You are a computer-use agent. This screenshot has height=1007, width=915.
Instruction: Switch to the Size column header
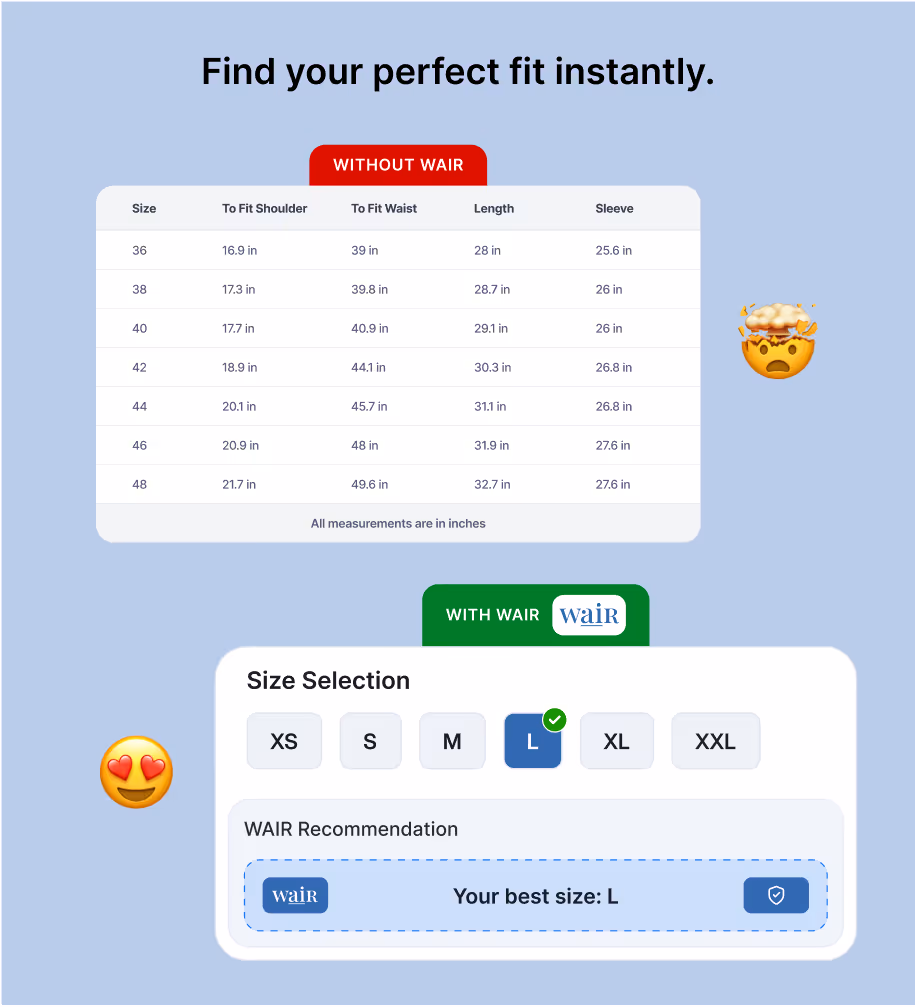(144, 208)
